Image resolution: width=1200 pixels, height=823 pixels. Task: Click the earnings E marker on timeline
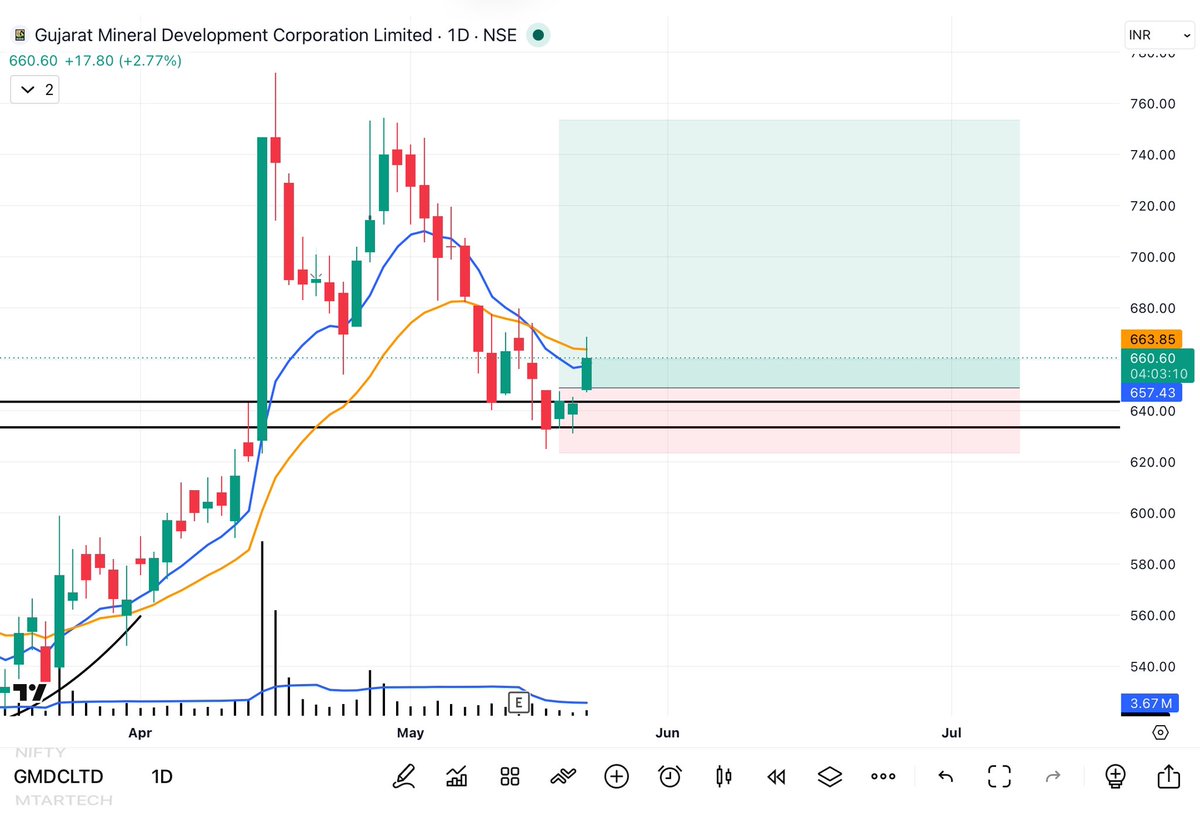click(x=518, y=703)
